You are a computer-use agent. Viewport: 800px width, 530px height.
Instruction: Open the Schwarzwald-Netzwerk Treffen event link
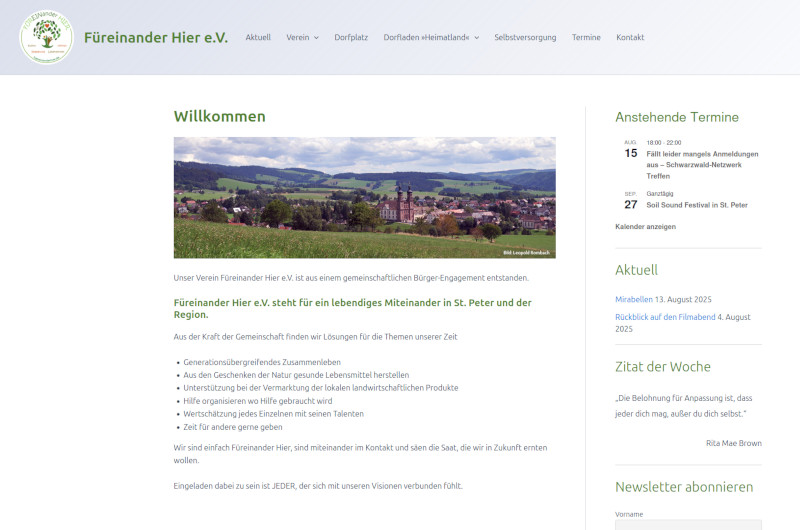coord(702,165)
